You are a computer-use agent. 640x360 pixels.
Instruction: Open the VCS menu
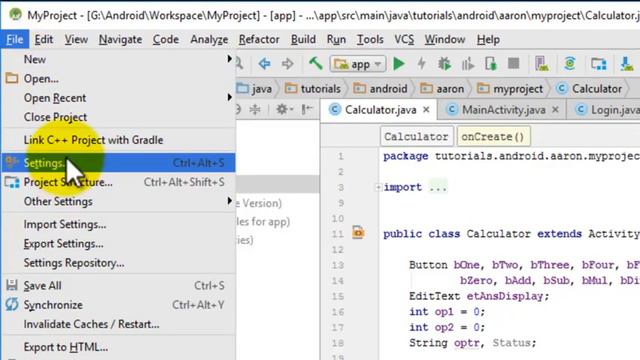404,40
